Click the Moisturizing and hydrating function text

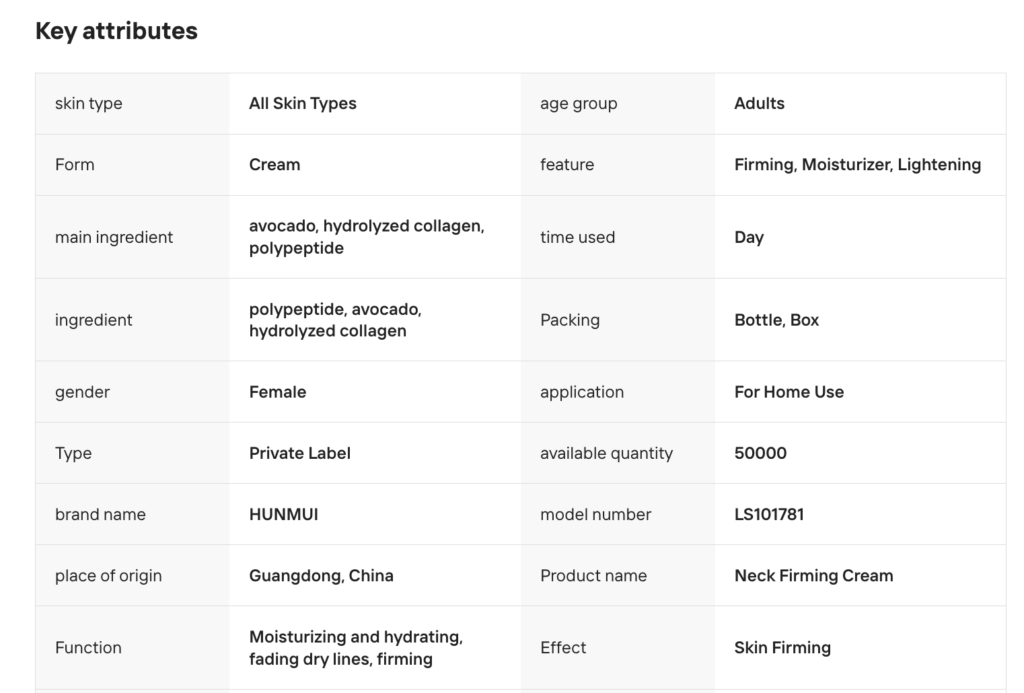[x=355, y=637]
